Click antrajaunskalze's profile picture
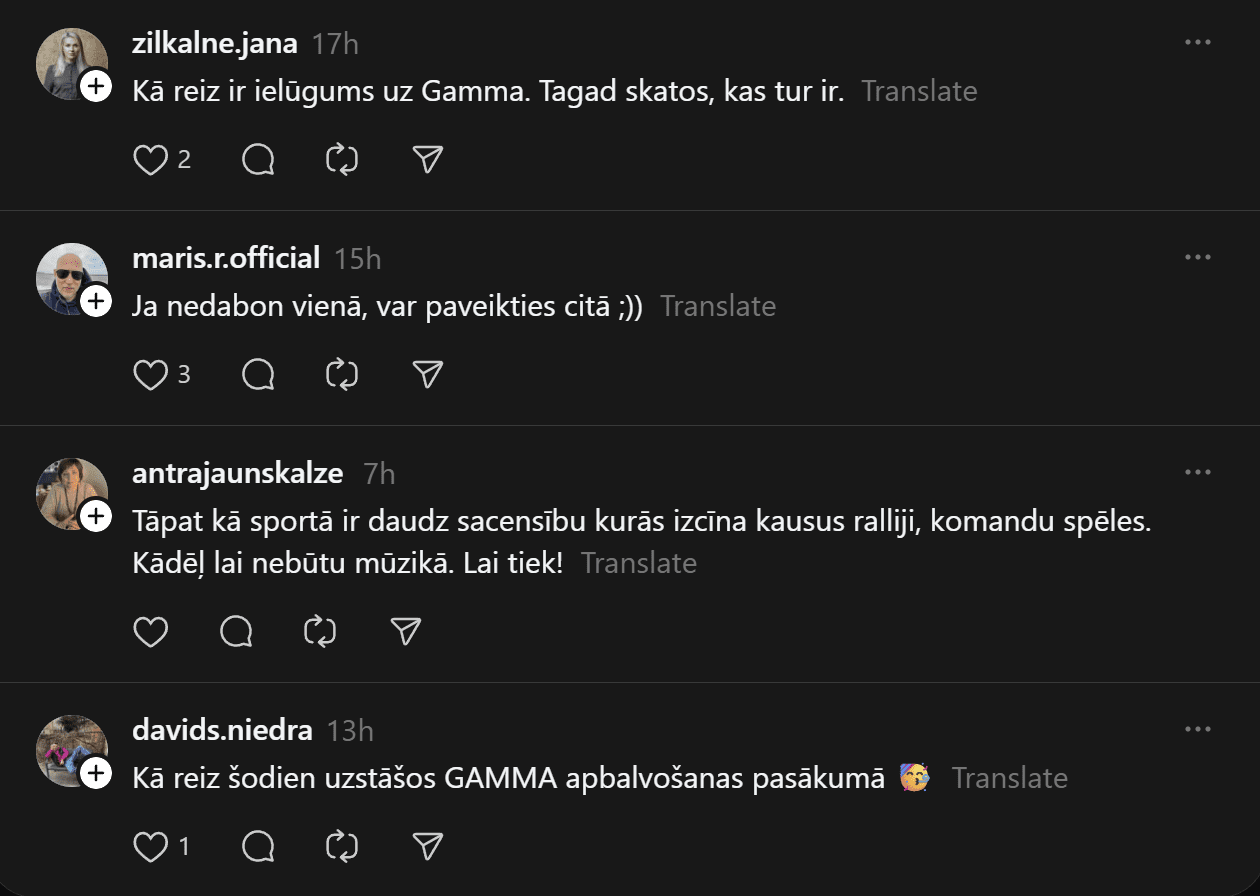1260x896 pixels. pyautogui.click(x=71, y=493)
